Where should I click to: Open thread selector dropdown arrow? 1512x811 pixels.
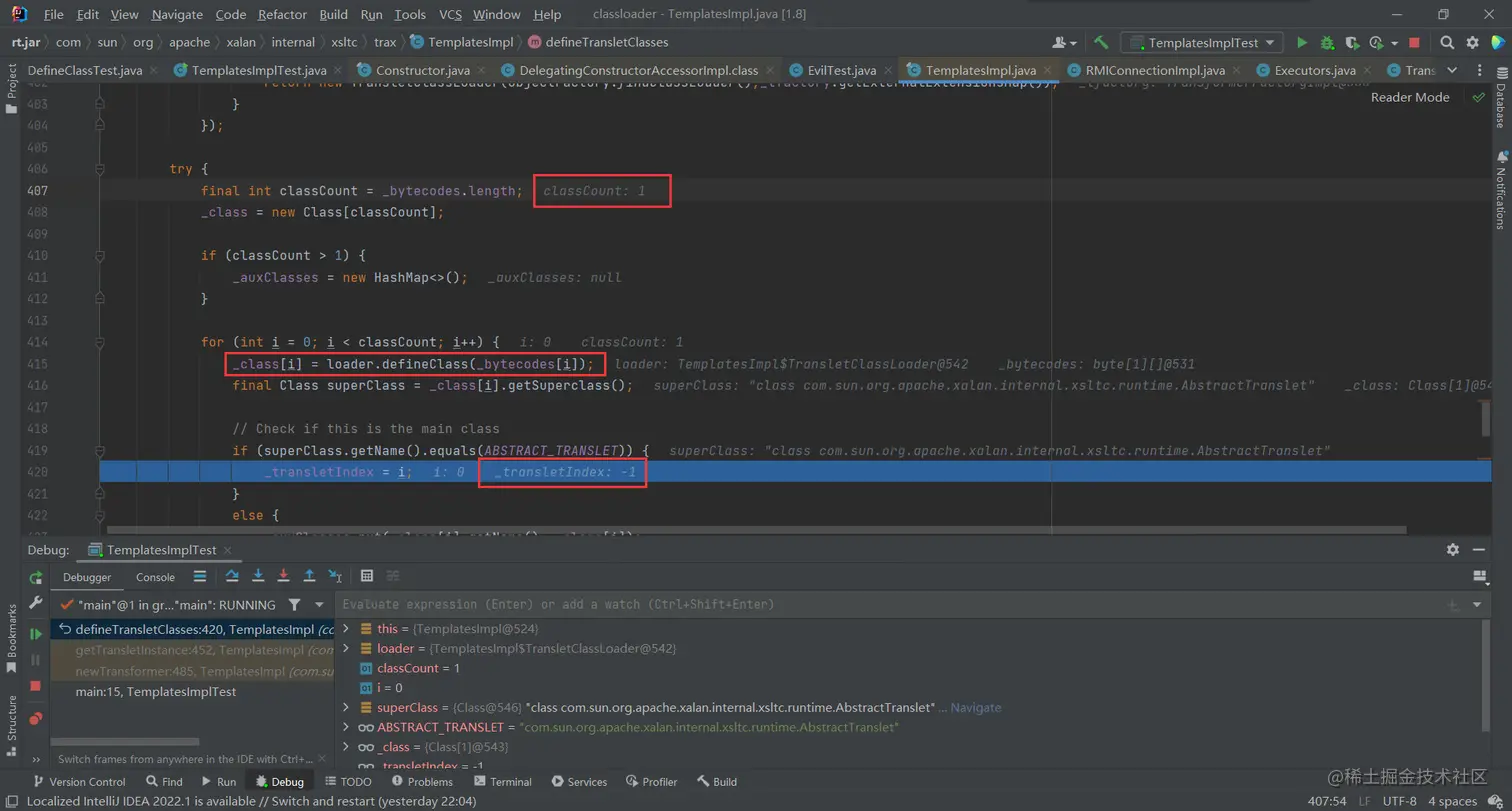click(319, 605)
